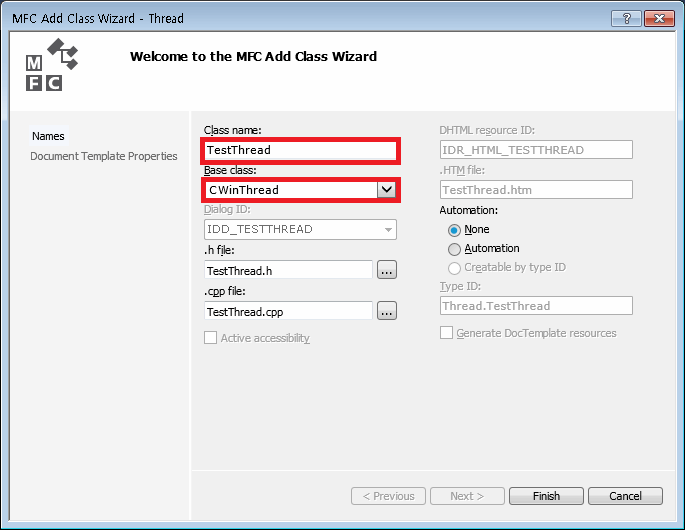Toggle Active accessibility checkbox
This screenshot has width=685, height=530.
tap(211, 338)
